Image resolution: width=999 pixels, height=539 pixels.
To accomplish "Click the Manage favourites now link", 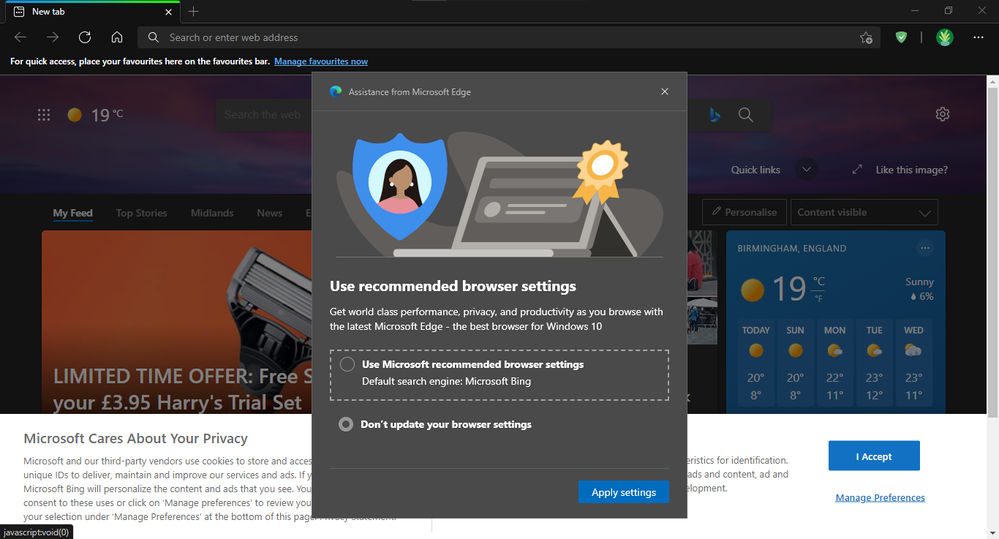I will point(321,61).
